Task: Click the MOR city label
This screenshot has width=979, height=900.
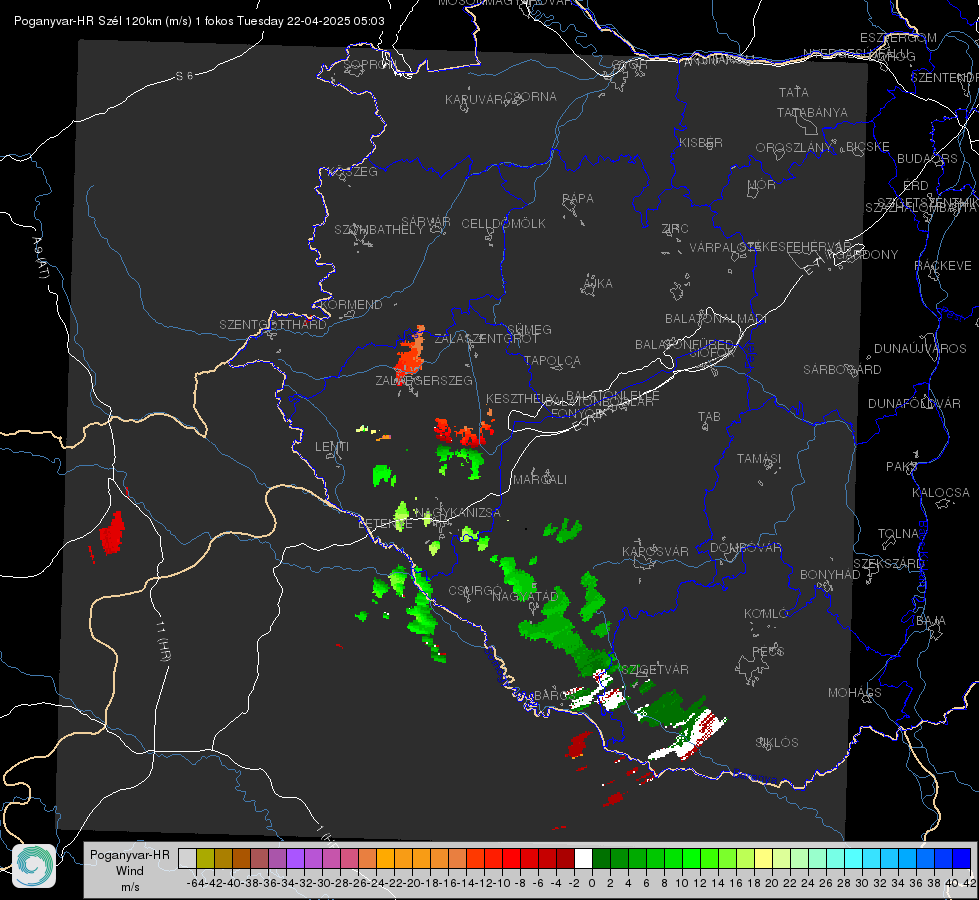Action: tap(762, 185)
